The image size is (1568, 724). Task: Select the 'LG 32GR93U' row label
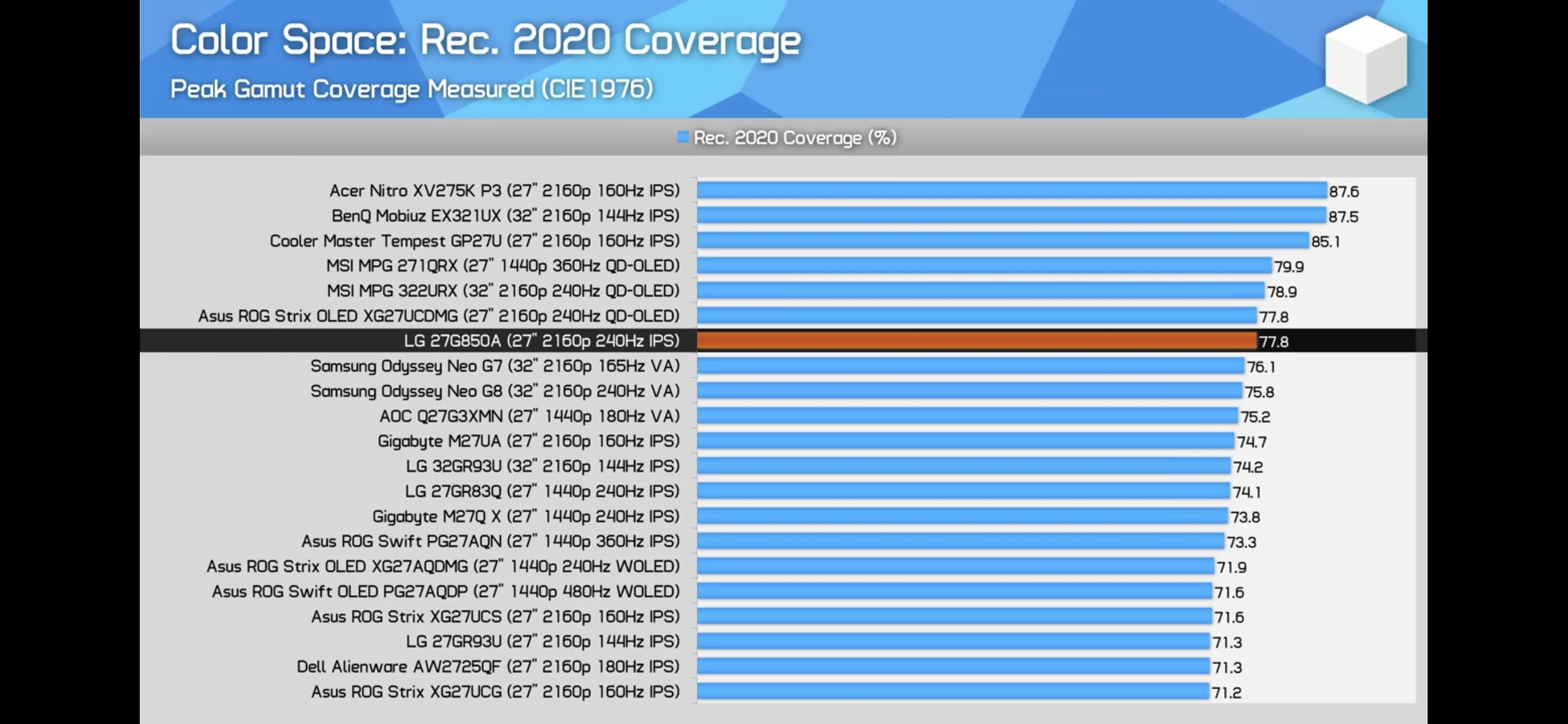542,466
